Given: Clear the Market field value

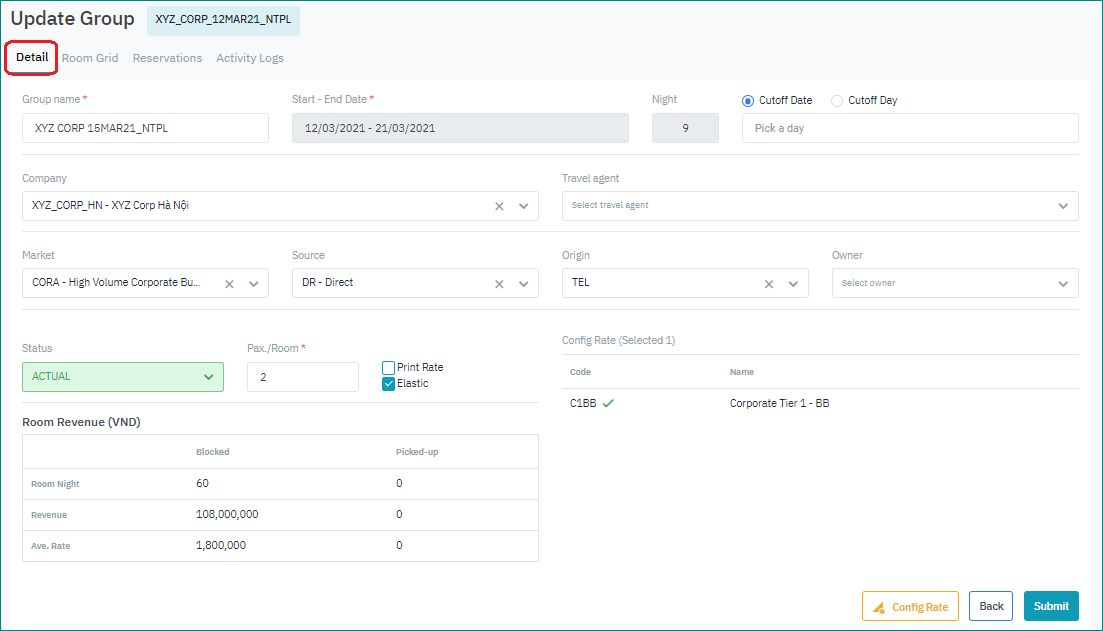Looking at the screenshot, I should [229, 284].
